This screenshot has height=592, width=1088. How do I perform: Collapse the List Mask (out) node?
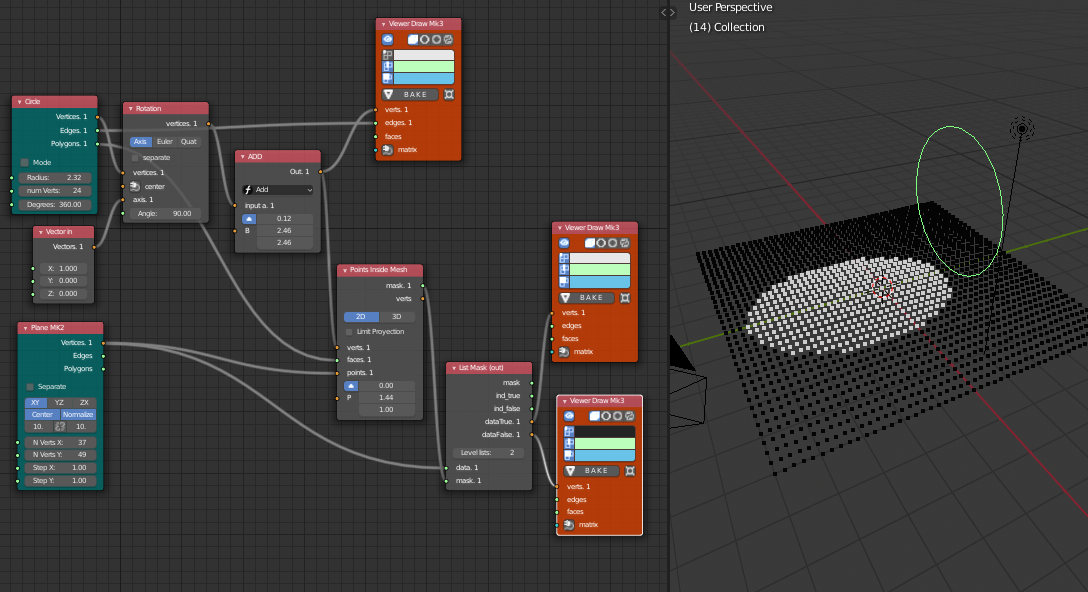[453, 368]
